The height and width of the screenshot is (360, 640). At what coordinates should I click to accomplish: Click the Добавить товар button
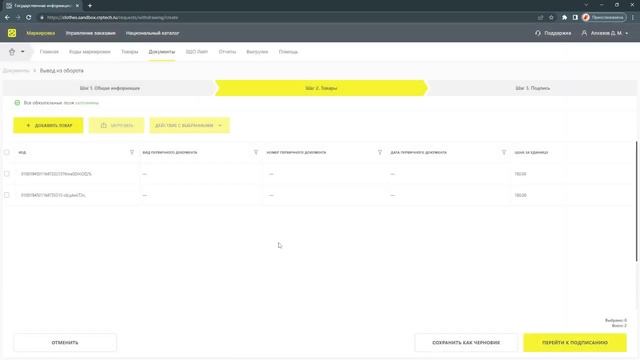48,125
